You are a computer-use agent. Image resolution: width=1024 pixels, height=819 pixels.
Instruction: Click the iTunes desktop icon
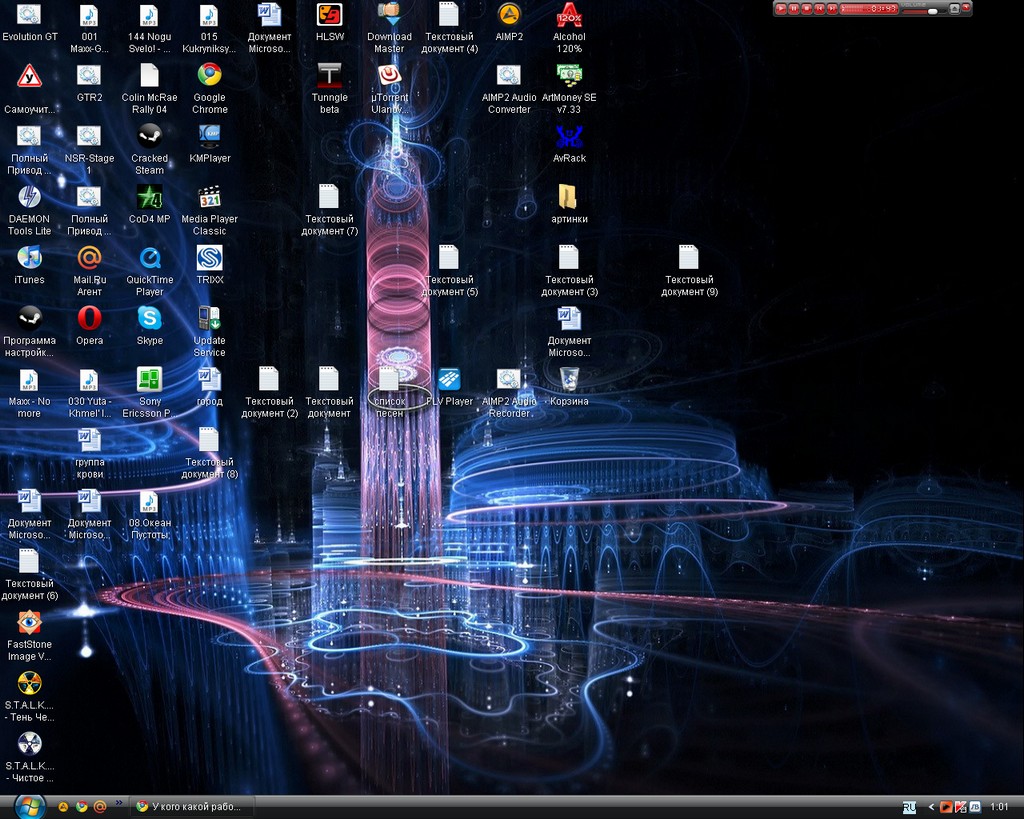point(29,258)
